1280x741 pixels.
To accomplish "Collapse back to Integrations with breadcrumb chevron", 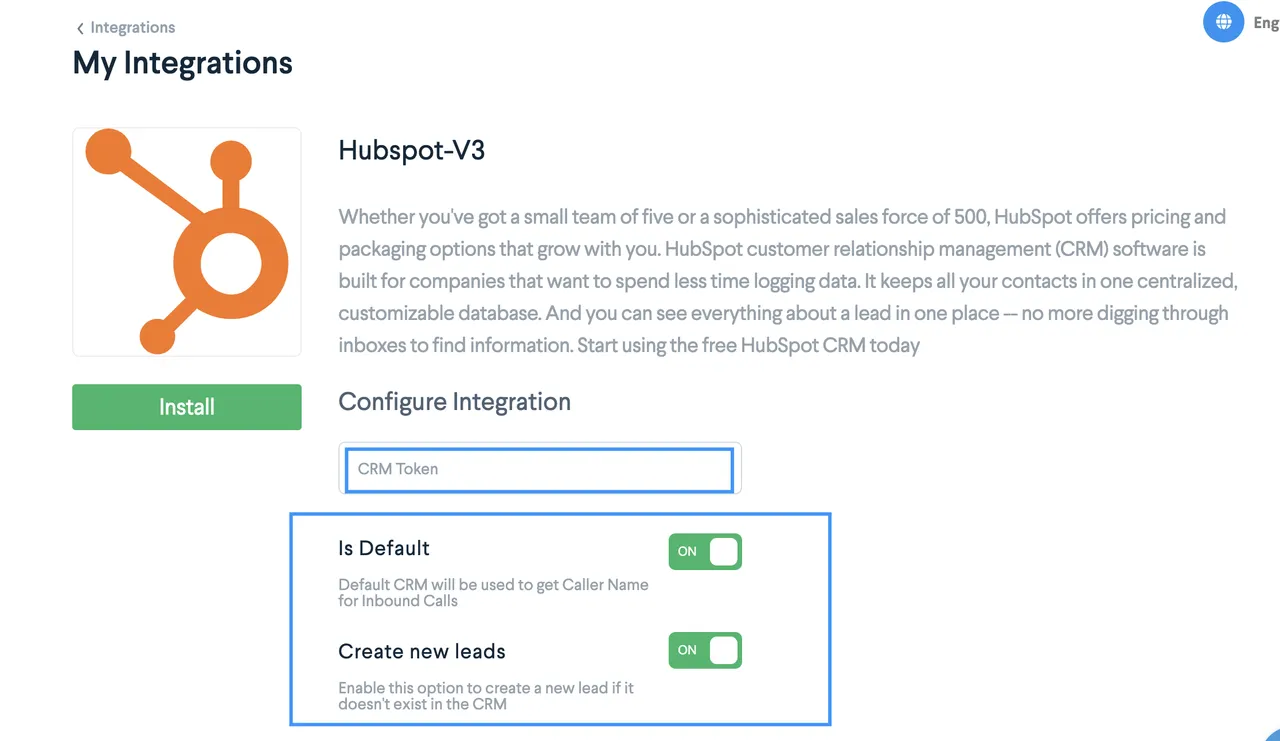I will 80,27.
